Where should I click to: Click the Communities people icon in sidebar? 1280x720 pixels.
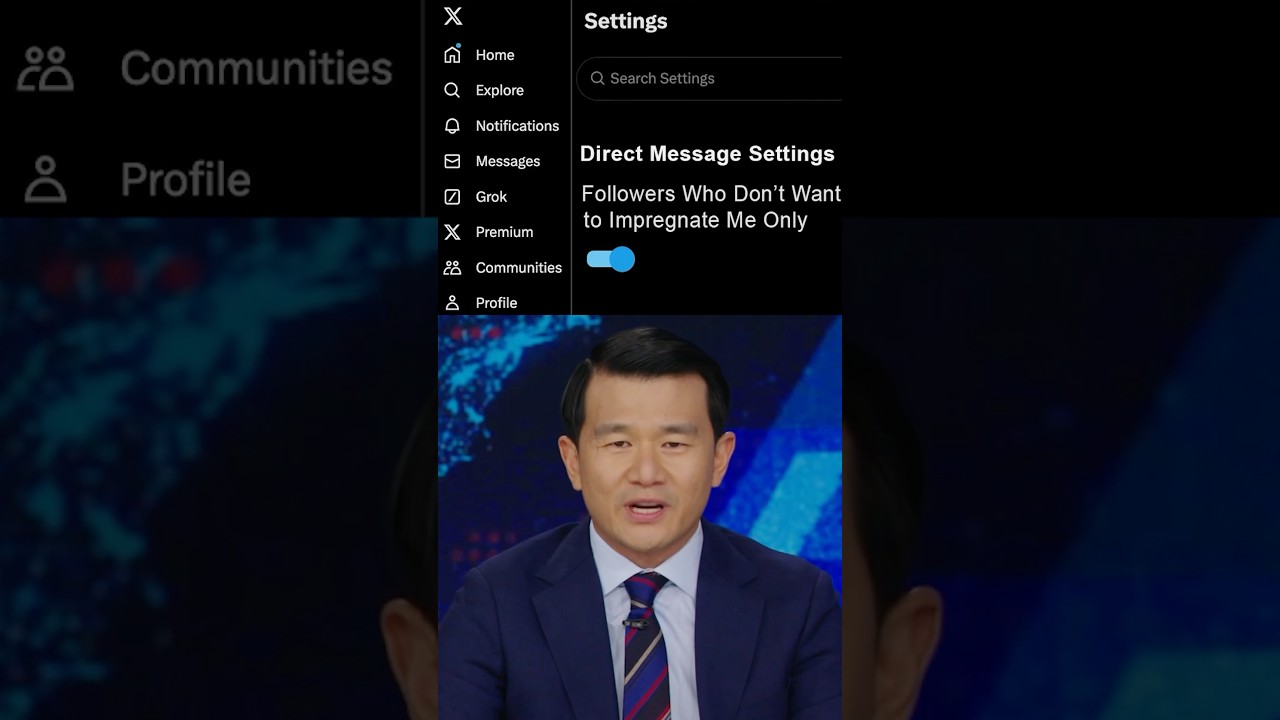pos(452,267)
